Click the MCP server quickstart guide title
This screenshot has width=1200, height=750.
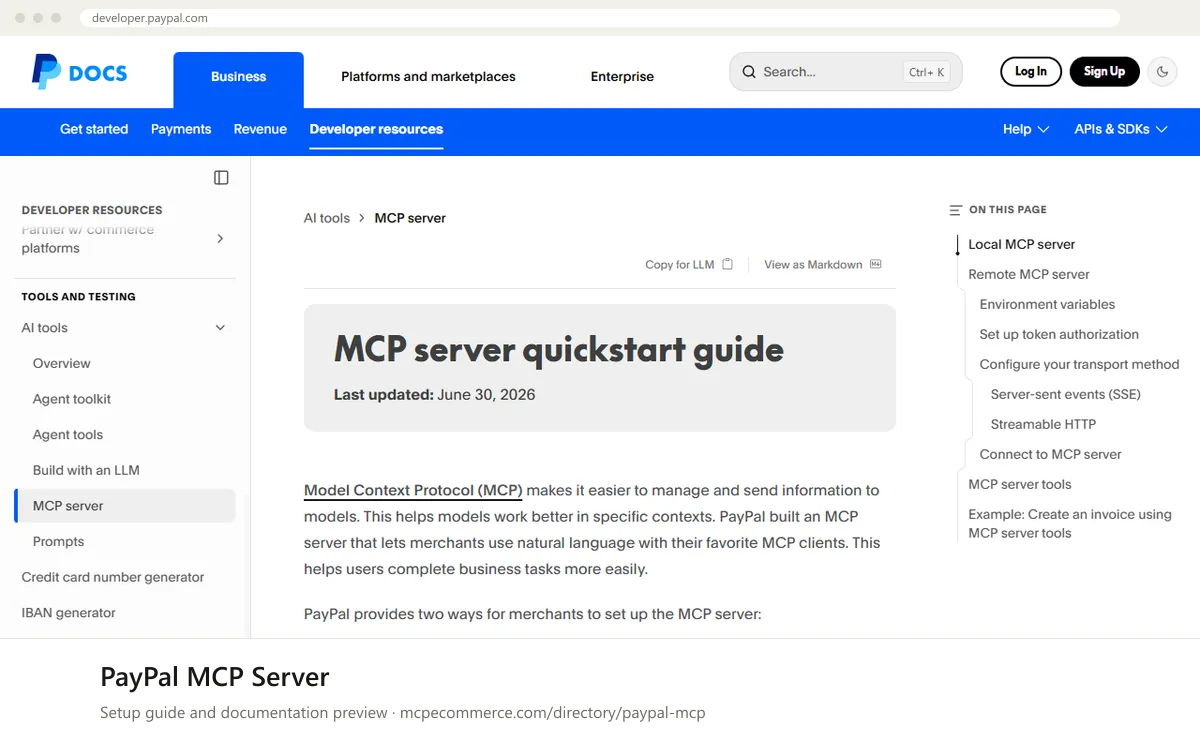[559, 349]
